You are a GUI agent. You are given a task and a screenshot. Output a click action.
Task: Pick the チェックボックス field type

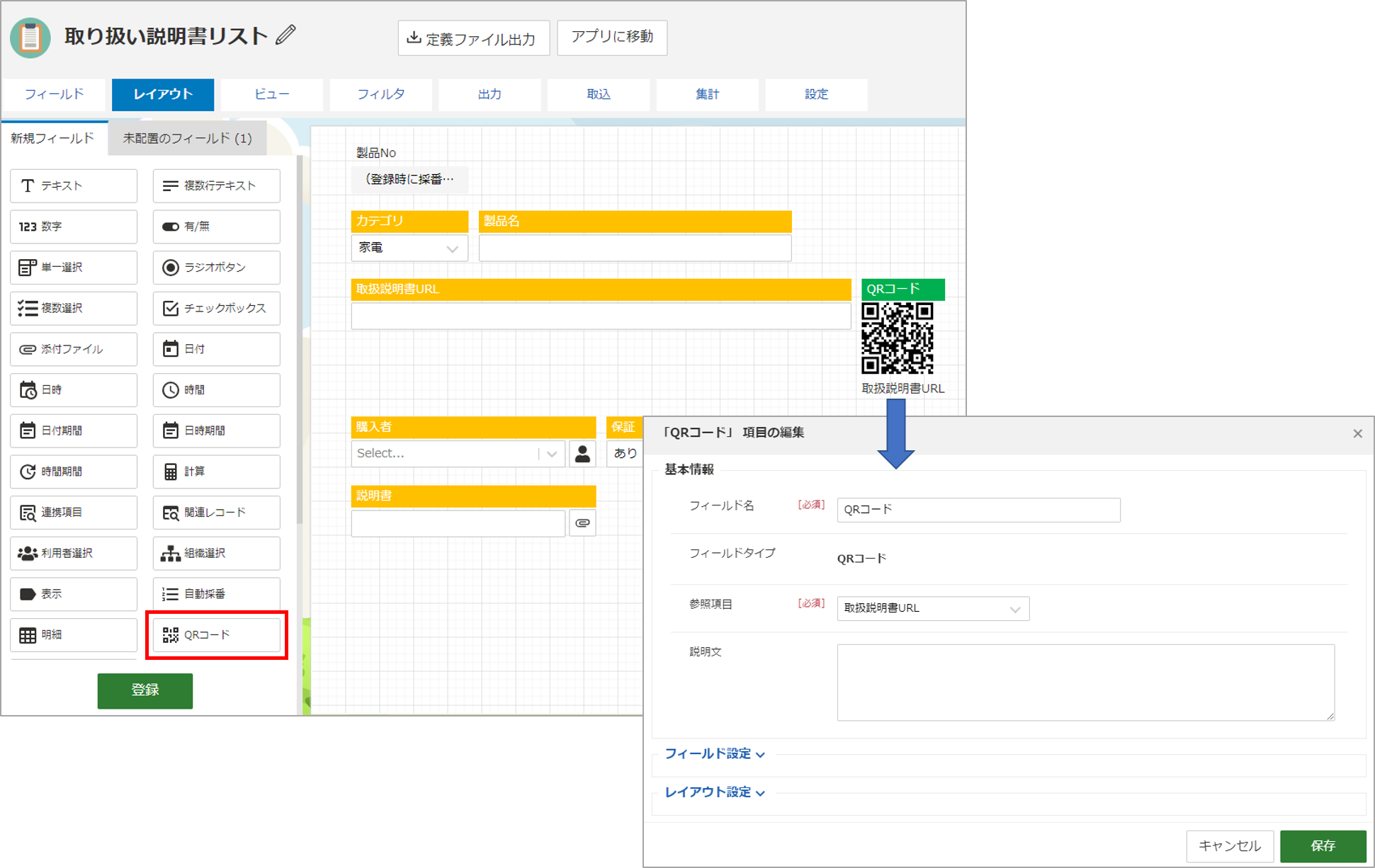[x=217, y=308]
